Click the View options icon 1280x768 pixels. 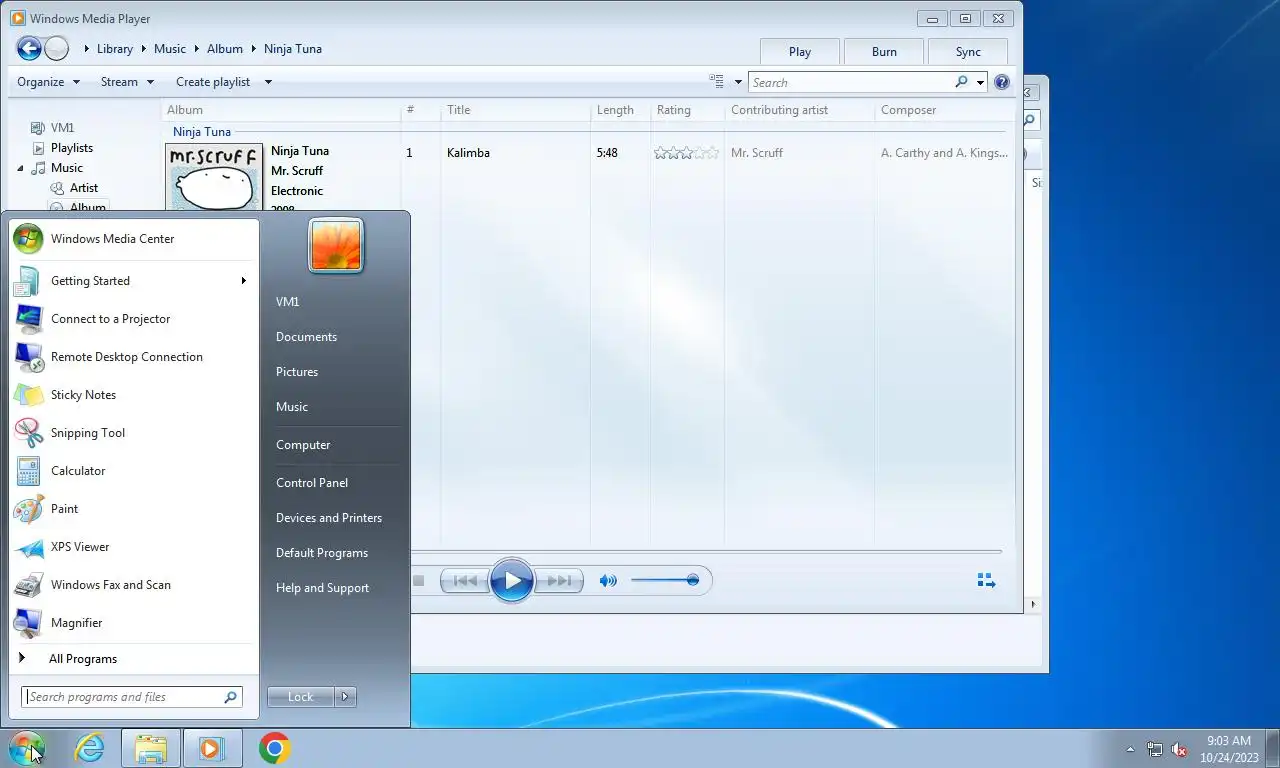pyautogui.click(x=717, y=82)
